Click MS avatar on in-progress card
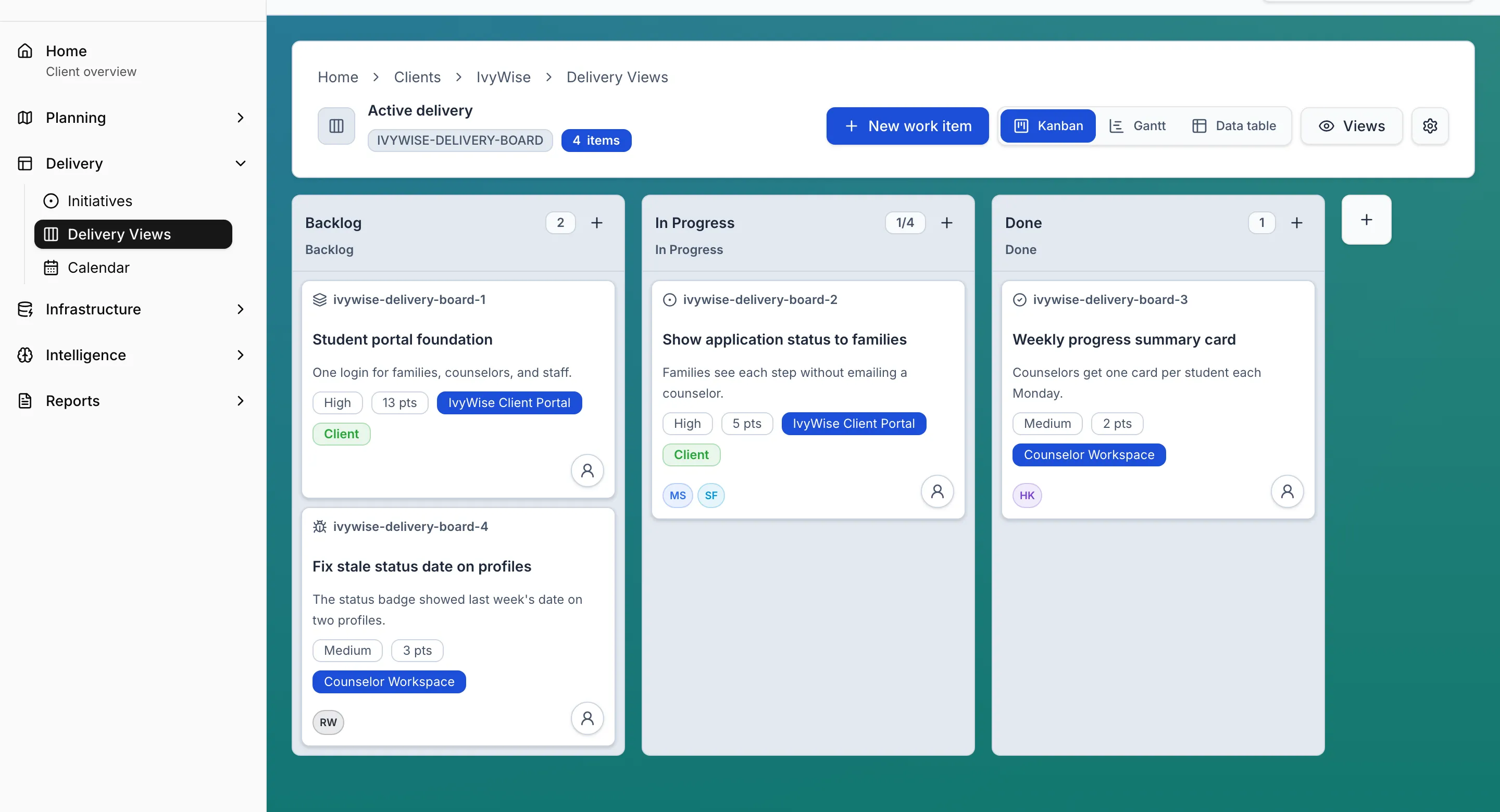This screenshot has width=1500, height=812. tap(678, 496)
